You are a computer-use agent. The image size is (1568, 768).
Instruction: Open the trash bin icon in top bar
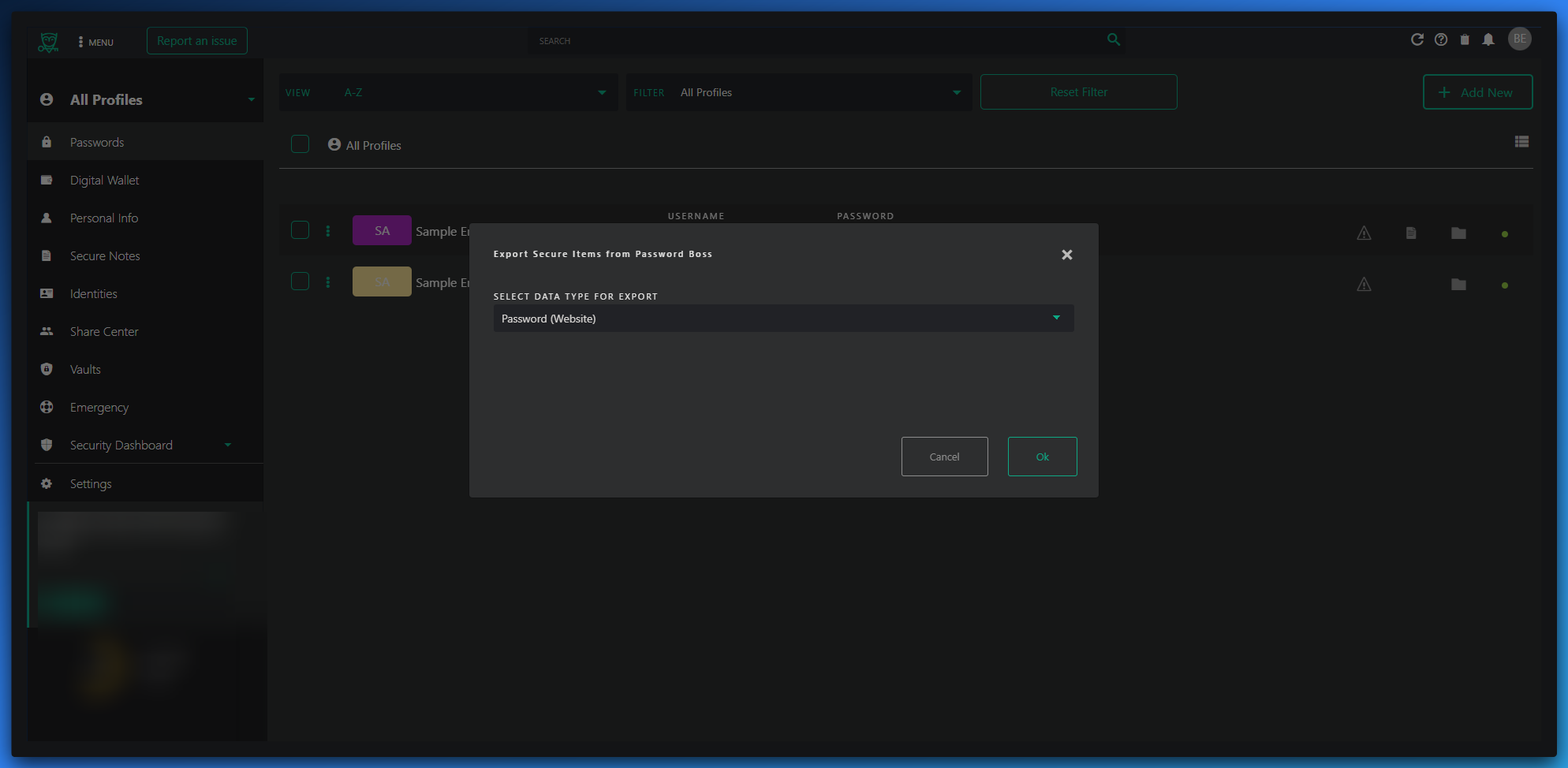1465,39
